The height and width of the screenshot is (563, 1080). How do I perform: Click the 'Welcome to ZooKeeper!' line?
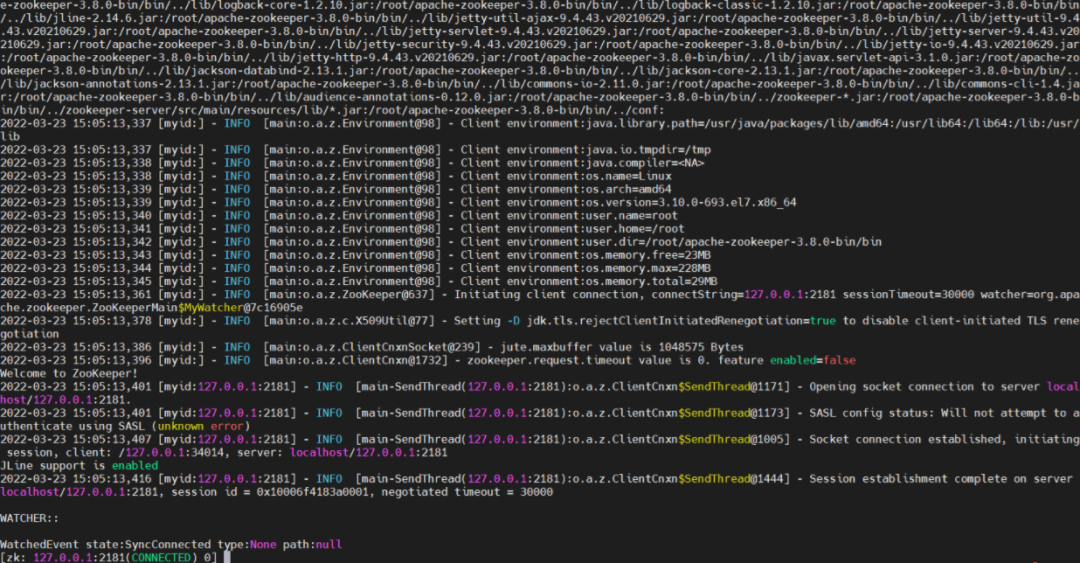point(69,373)
